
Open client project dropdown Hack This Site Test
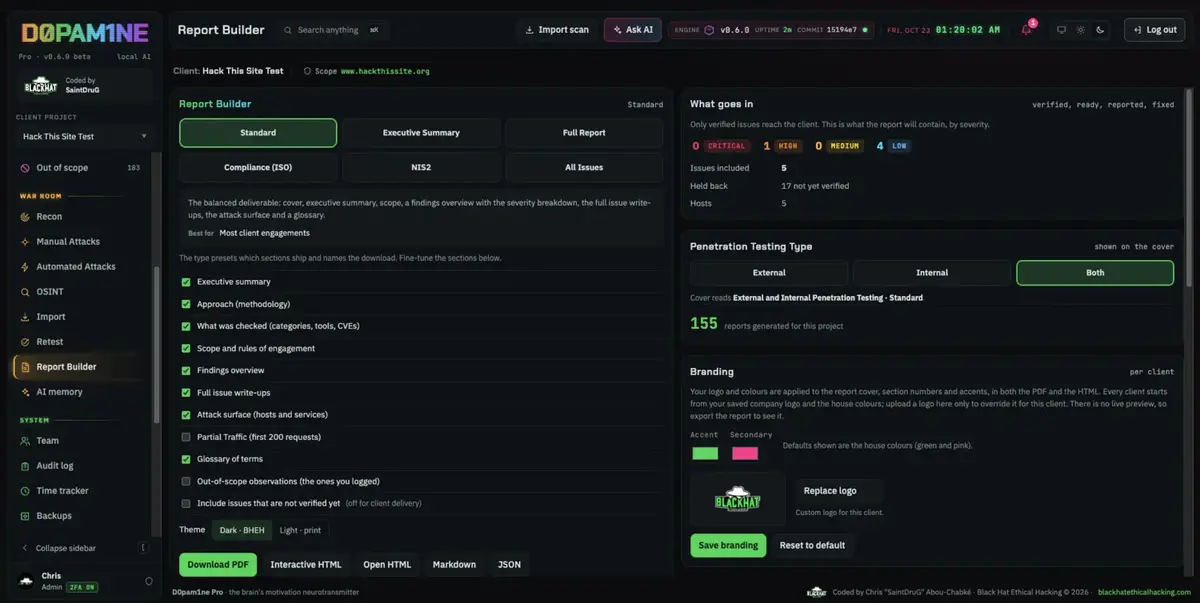84,136
